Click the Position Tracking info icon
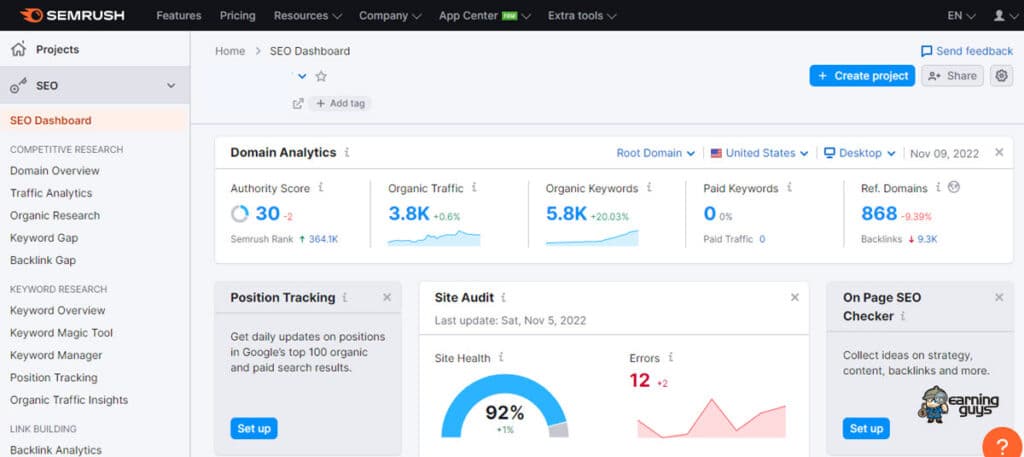1024x457 pixels. pyautogui.click(x=345, y=298)
